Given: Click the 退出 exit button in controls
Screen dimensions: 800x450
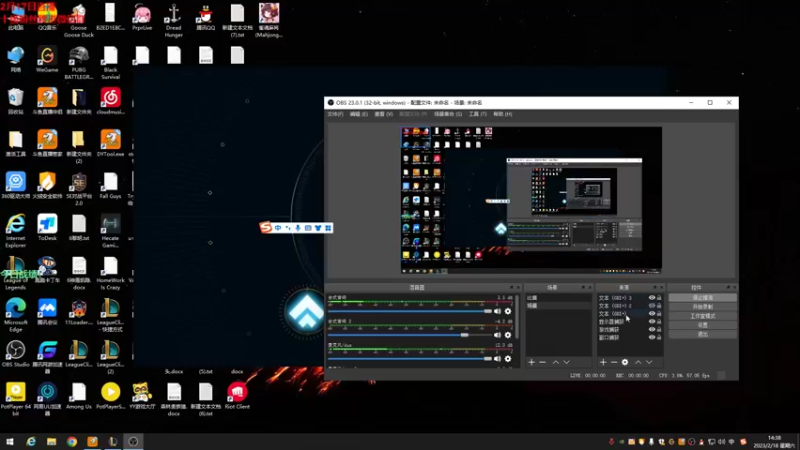Looking at the screenshot, I should pos(703,334).
